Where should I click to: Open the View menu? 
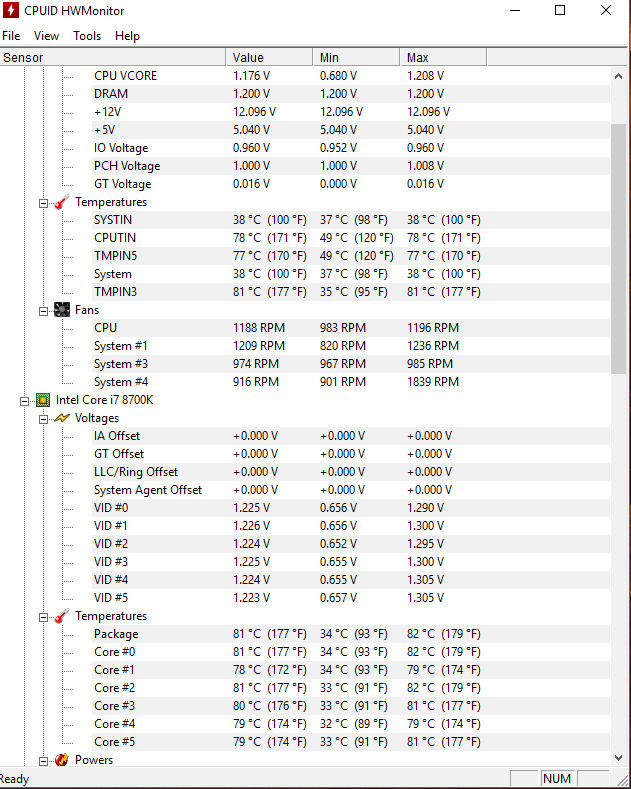click(46, 36)
